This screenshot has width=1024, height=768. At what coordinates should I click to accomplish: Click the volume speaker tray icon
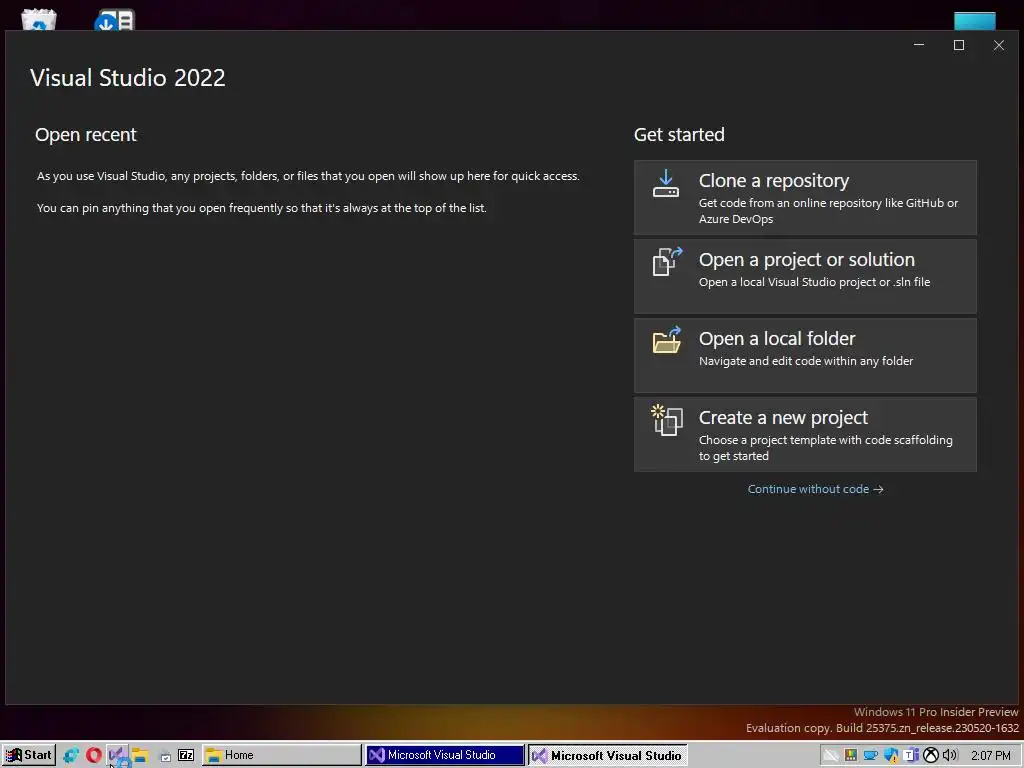950,755
